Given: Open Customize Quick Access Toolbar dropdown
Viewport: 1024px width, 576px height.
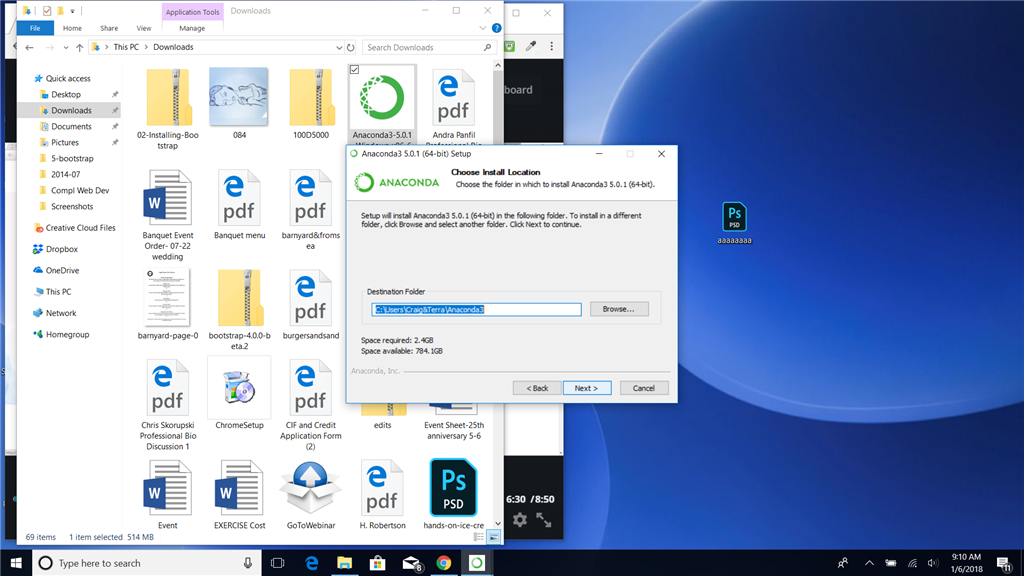Looking at the screenshot, I should (x=72, y=11).
